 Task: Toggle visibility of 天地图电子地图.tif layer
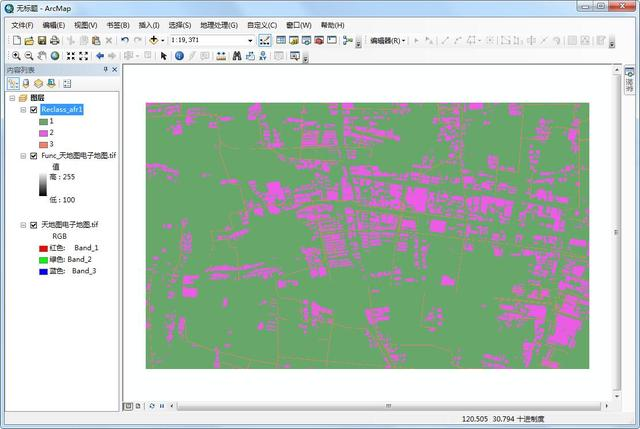pyautogui.click(x=34, y=225)
